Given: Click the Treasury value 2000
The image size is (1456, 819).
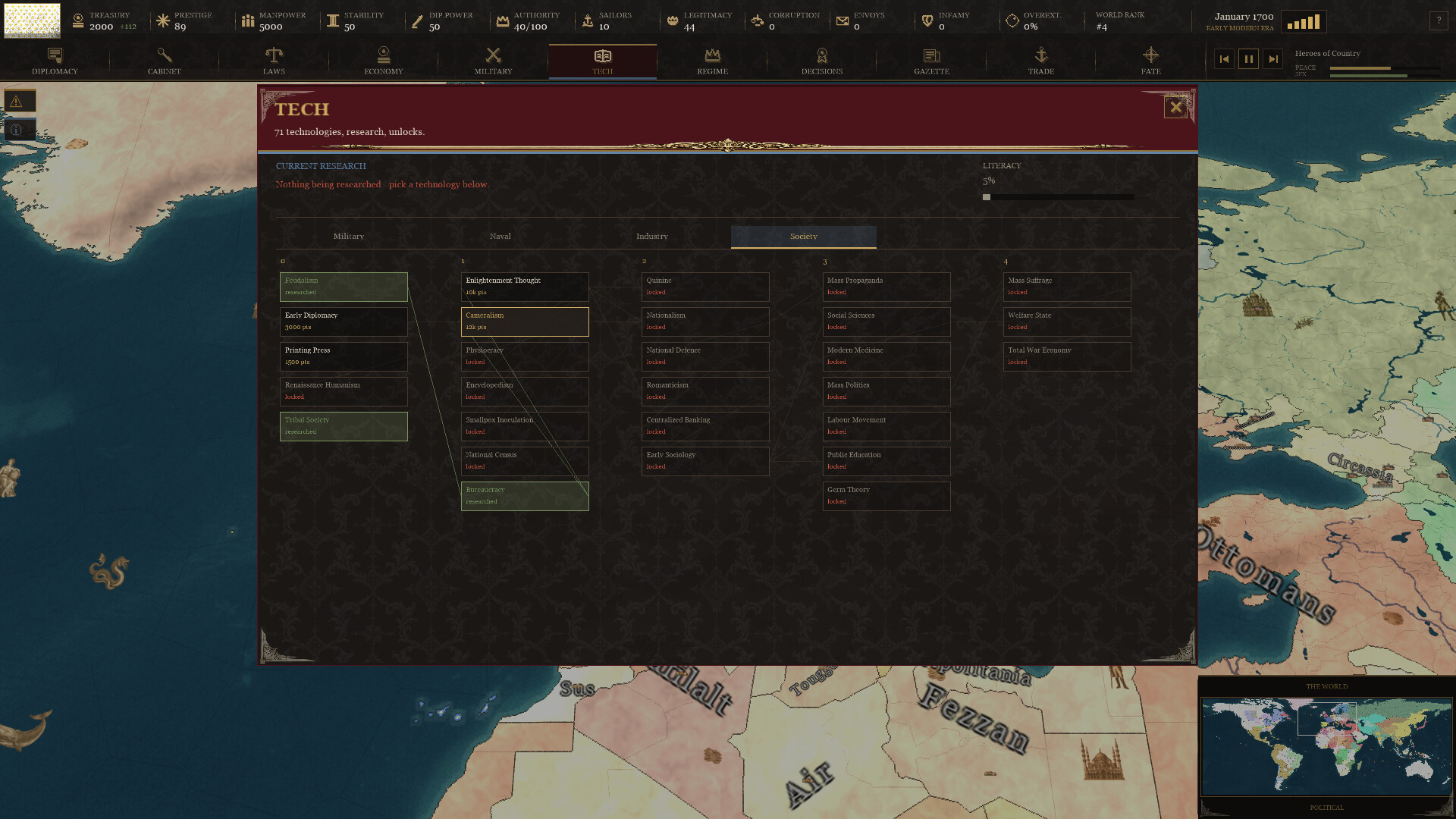Looking at the screenshot, I should (x=101, y=27).
